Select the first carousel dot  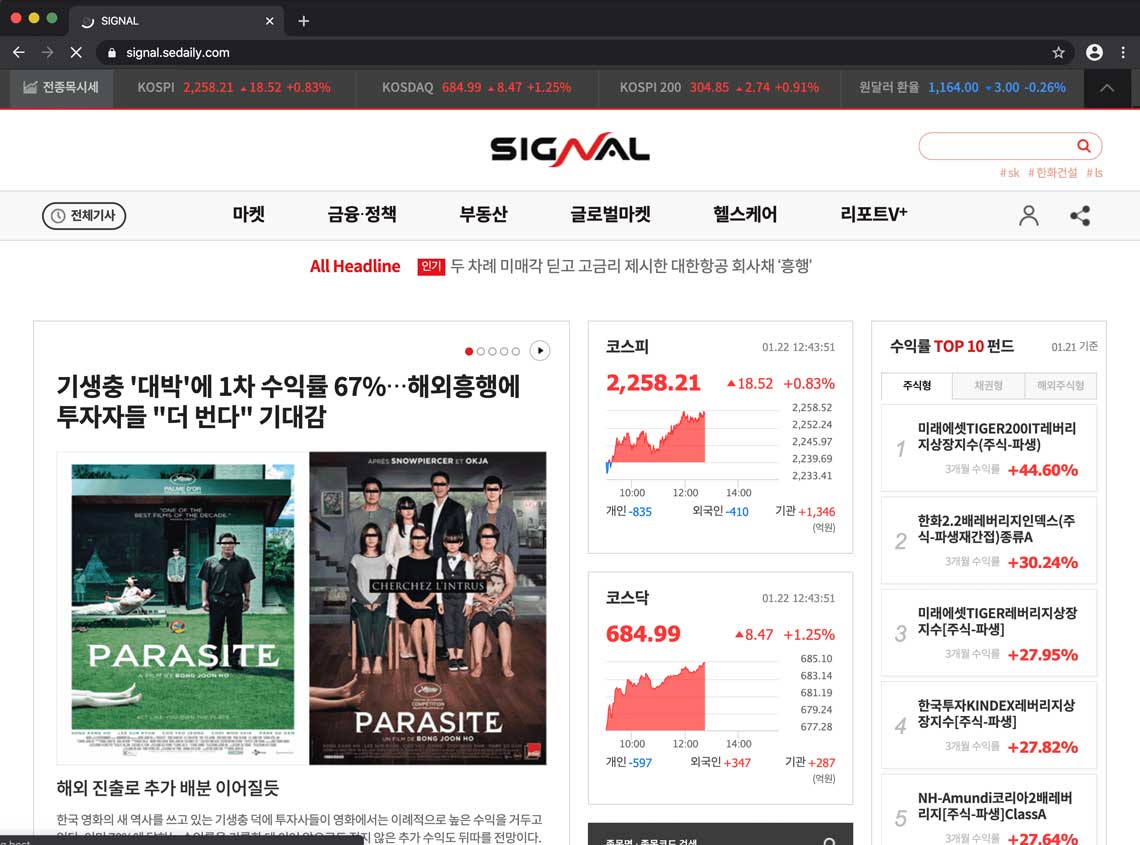point(469,351)
